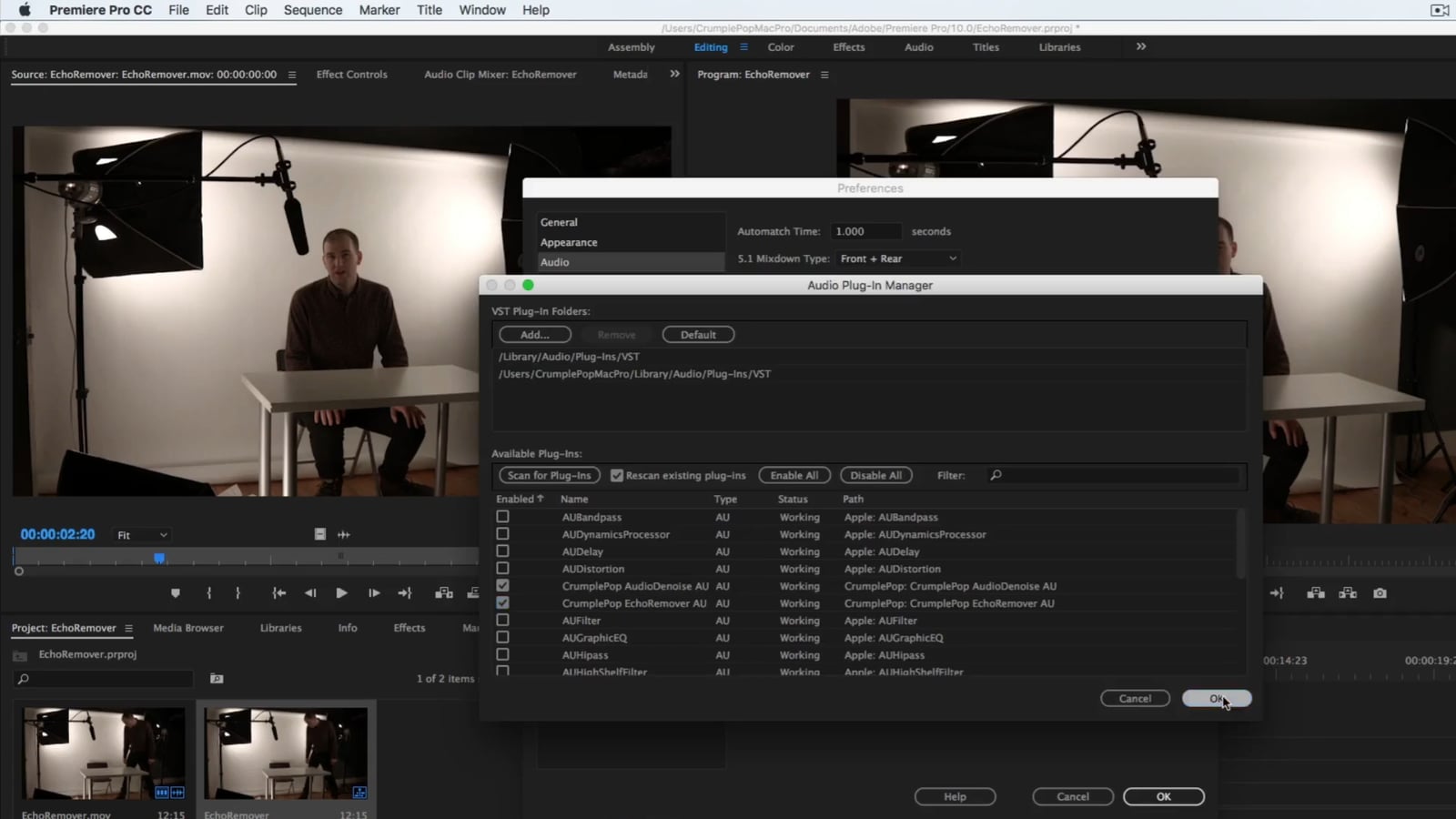Image resolution: width=1456 pixels, height=819 pixels.
Task: Step forward one frame in Source monitor
Action: tap(373, 593)
